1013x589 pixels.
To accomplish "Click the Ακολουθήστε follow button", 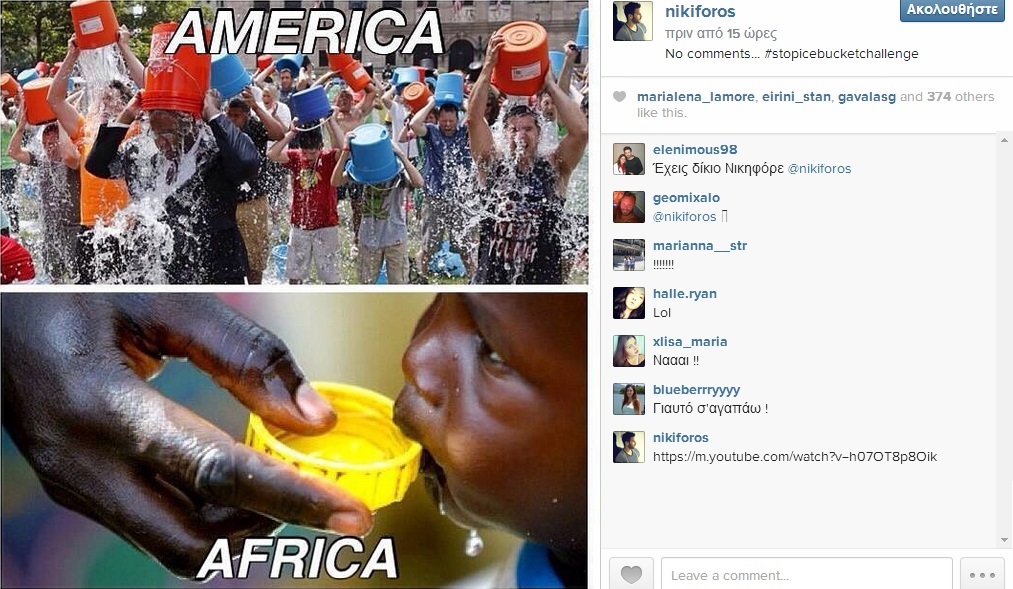I will 952,10.
